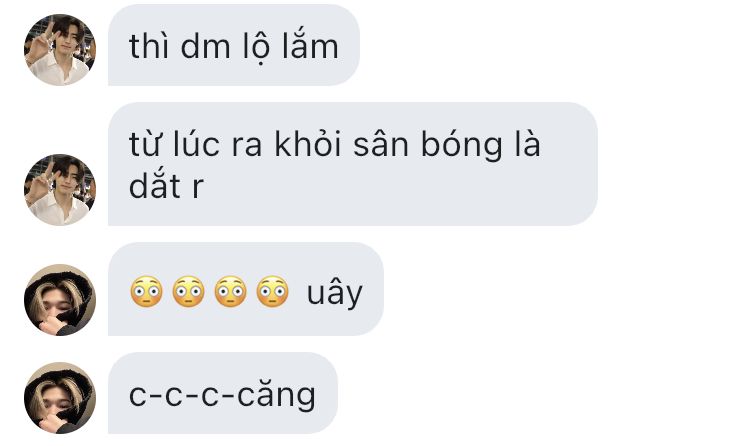Click the word "thì" in the first message

[x=149, y=46]
